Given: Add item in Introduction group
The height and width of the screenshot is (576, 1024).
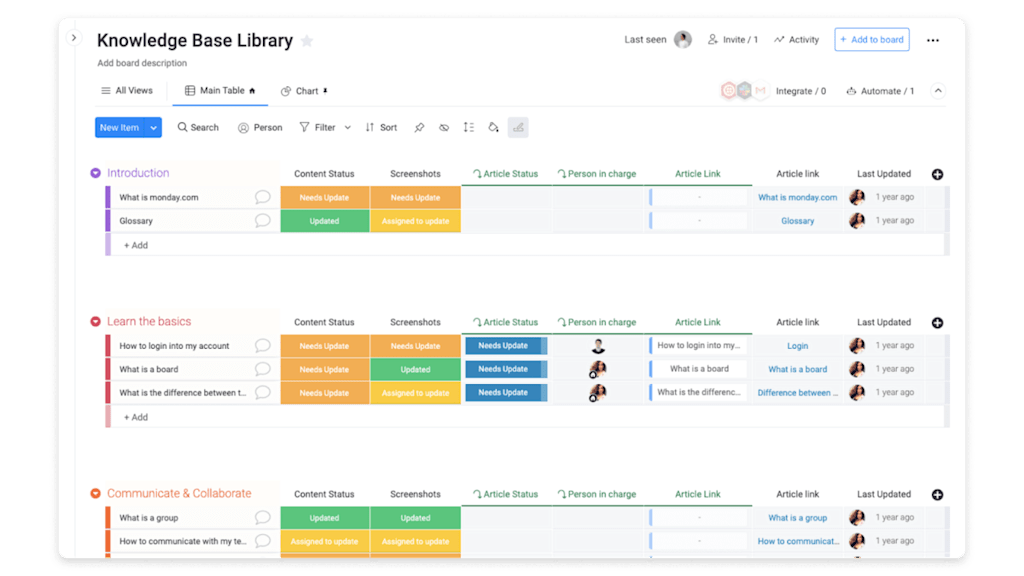Looking at the screenshot, I should point(136,245).
